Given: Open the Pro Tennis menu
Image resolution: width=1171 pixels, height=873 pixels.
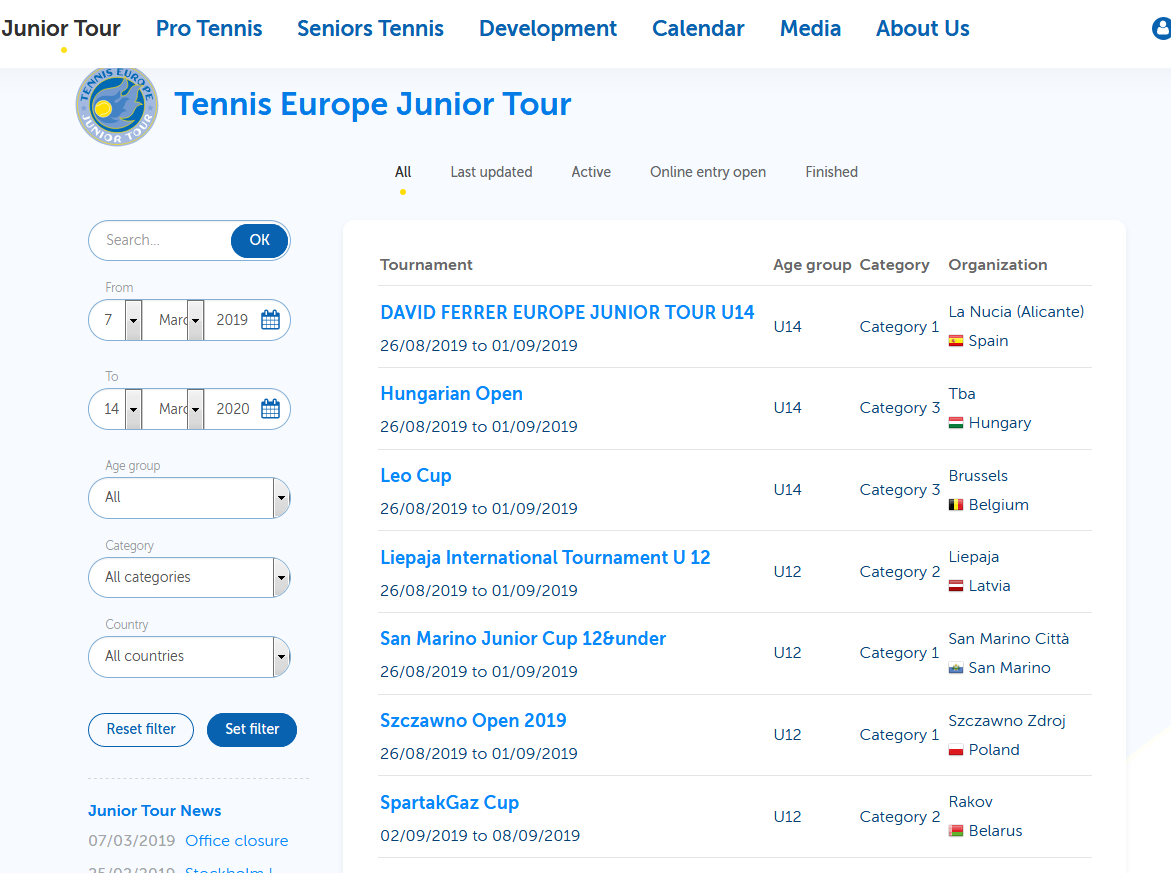Looking at the screenshot, I should click(209, 28).
